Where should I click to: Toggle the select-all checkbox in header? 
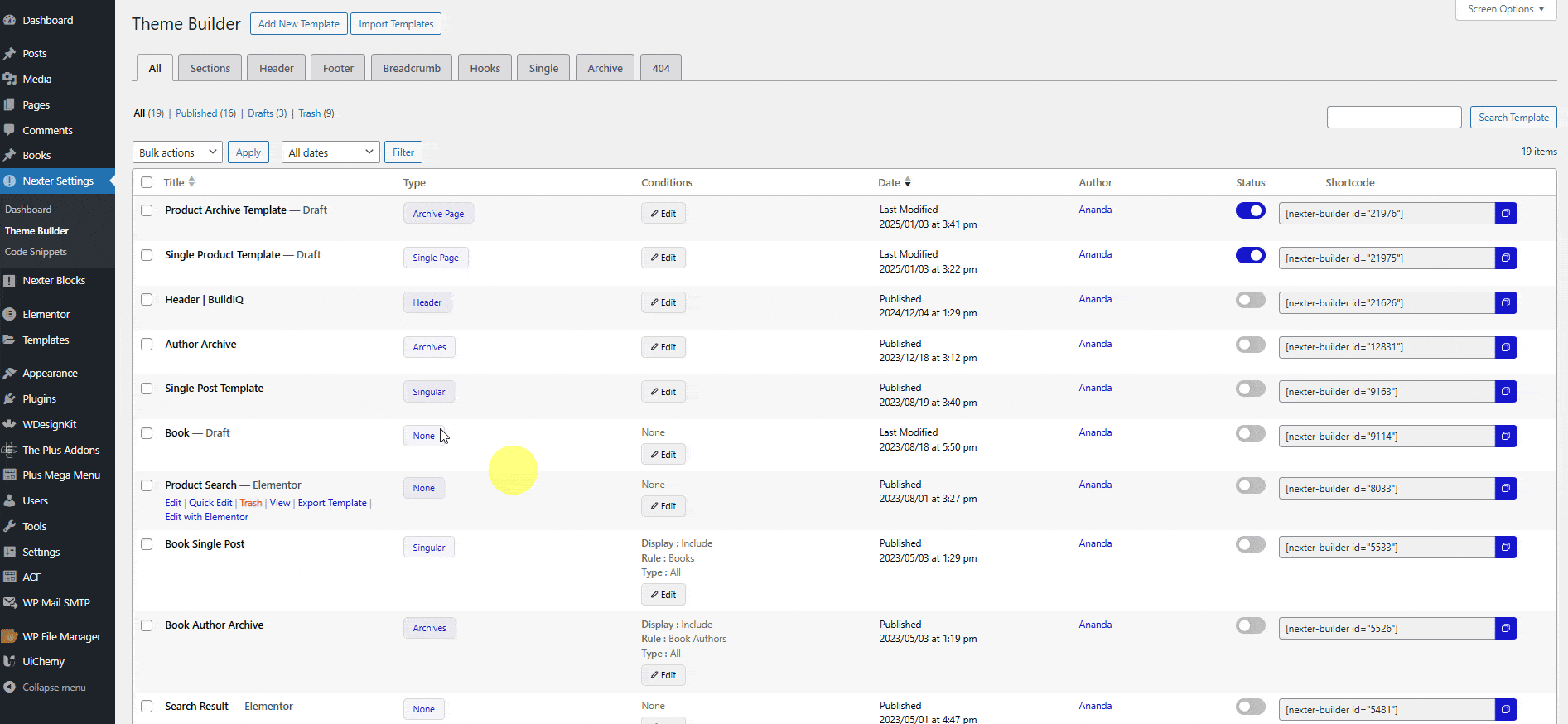tap(147, 182)
